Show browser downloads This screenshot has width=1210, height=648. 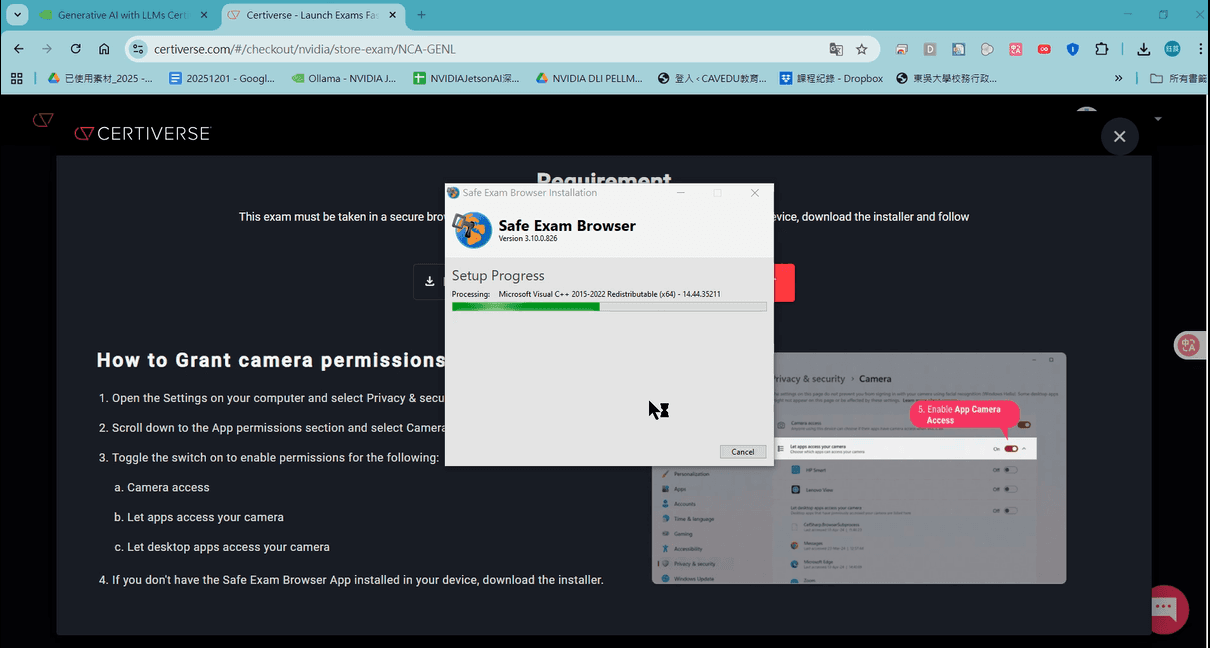(1144, 49)
